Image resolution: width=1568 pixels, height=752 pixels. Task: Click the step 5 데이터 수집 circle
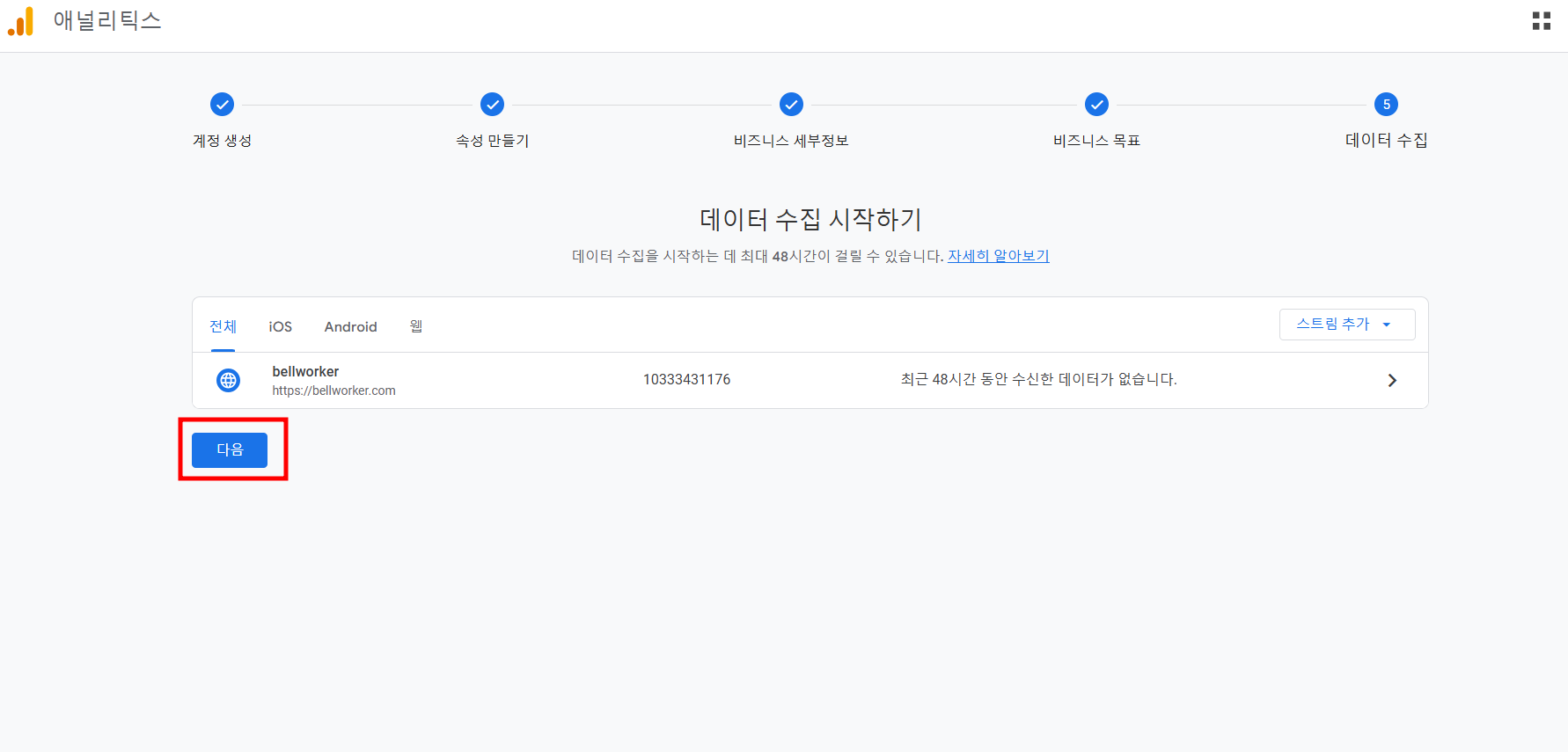click(x=1386, y=105)
